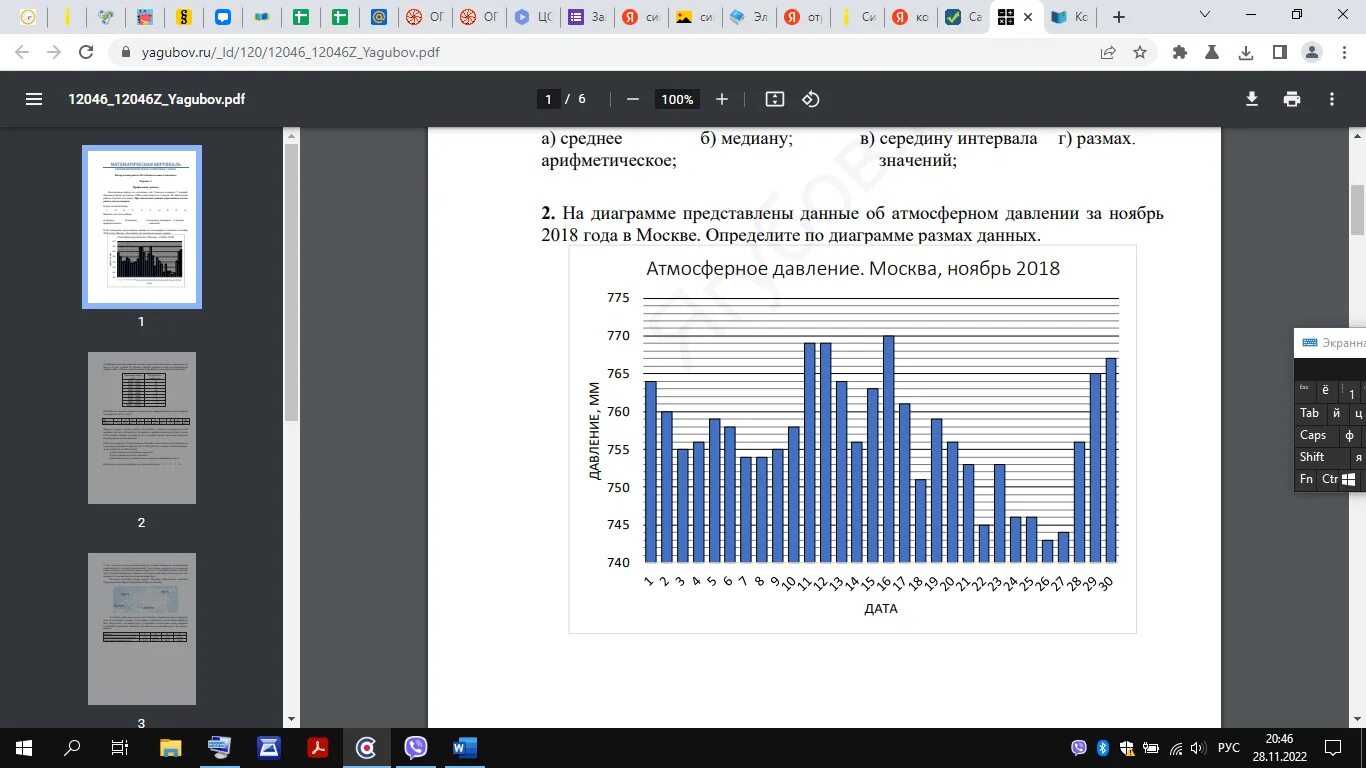Viewport: 1366px width, 768px height.
Task: Go forward in browser history
Action: [x=54, y=52]
